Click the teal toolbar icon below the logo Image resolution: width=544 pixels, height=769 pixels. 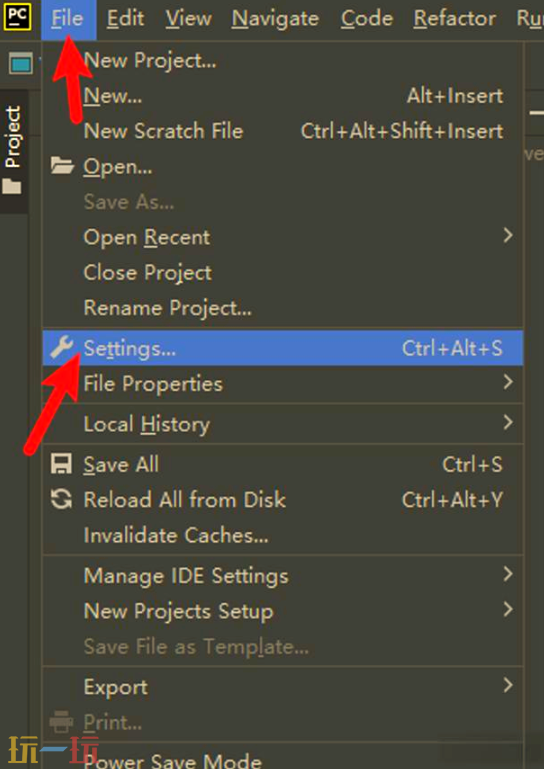21,64
